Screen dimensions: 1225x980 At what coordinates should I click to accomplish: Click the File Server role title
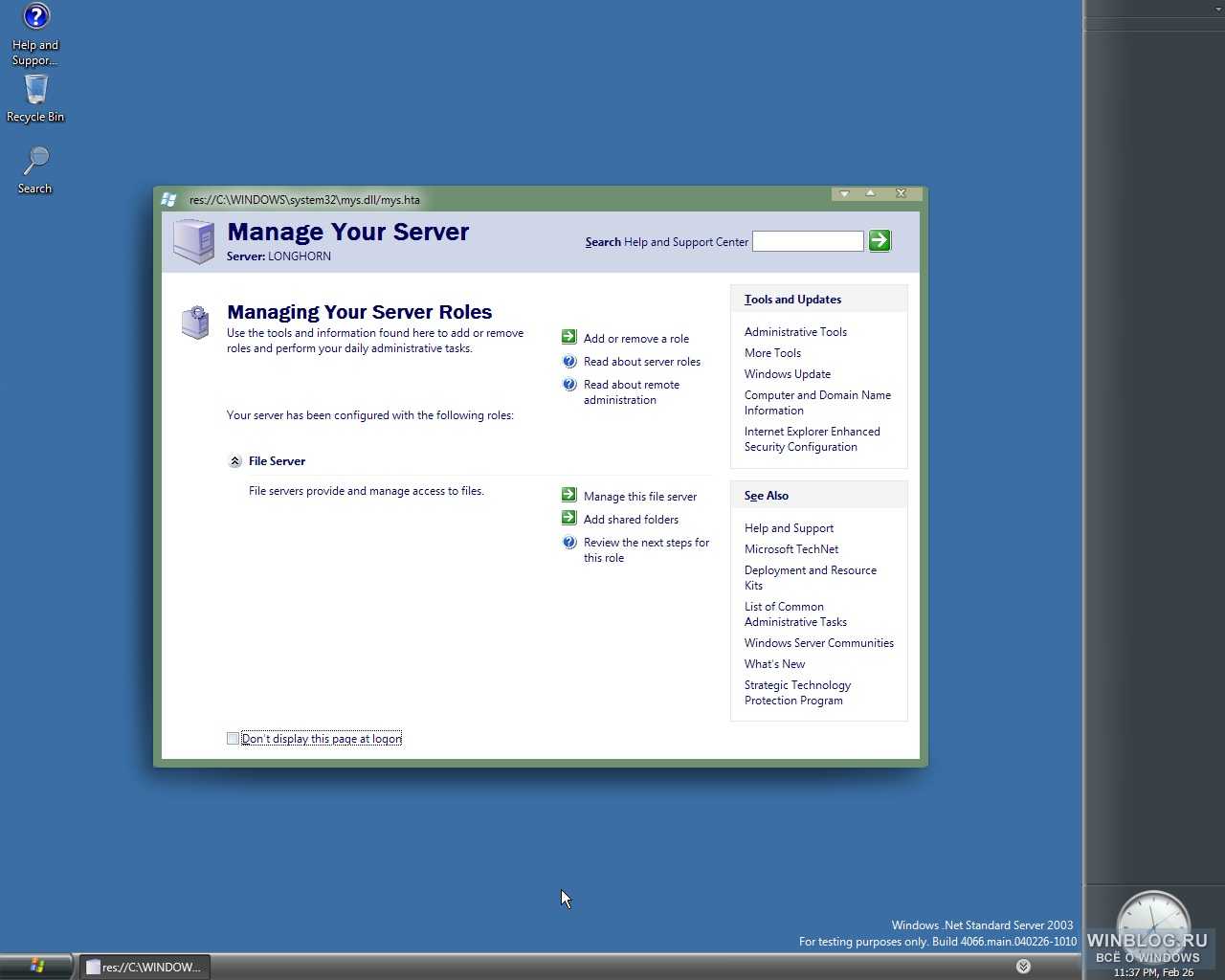click(x=277, y=461)
